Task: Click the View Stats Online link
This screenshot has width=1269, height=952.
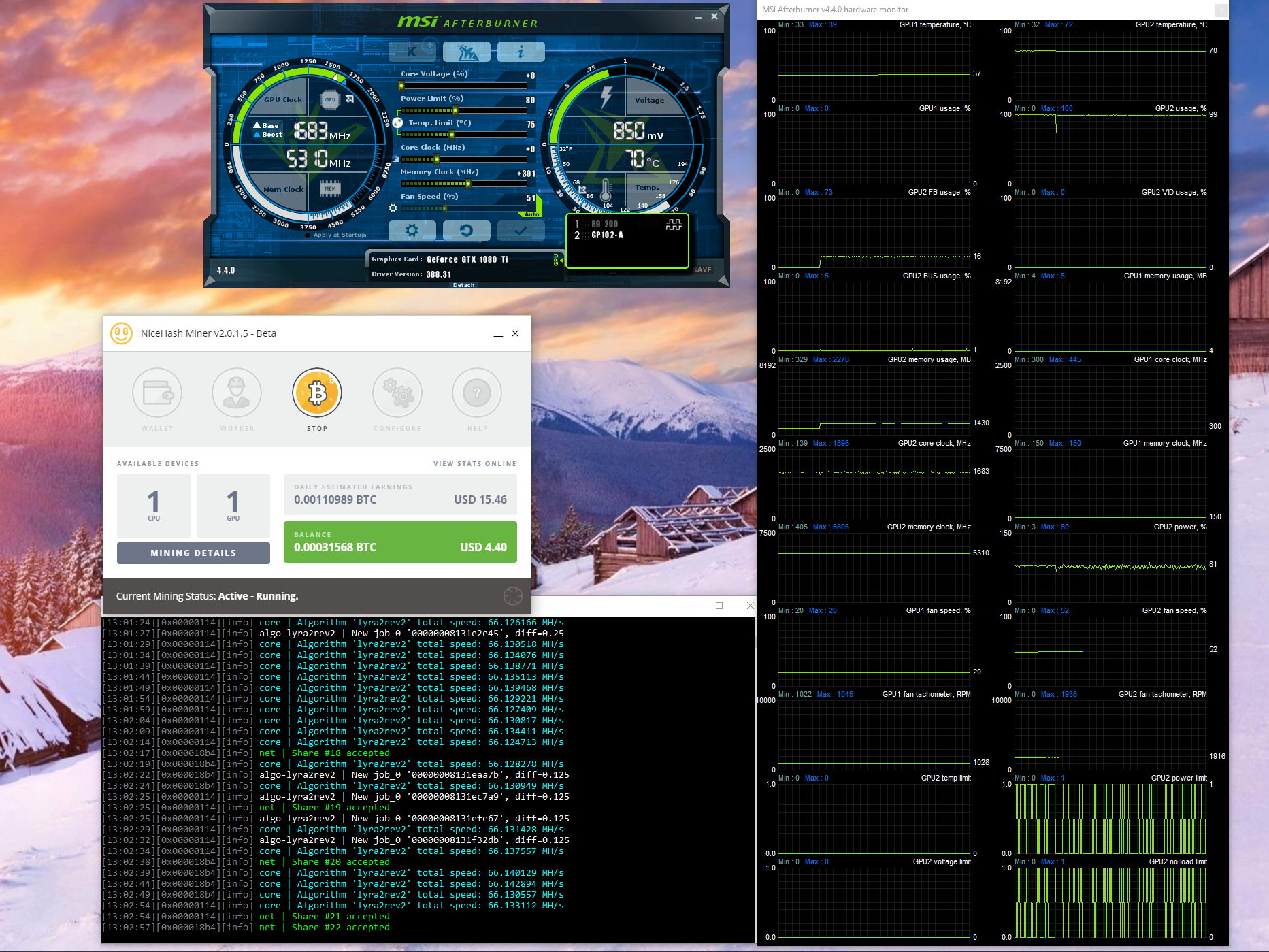Action: 475,464
